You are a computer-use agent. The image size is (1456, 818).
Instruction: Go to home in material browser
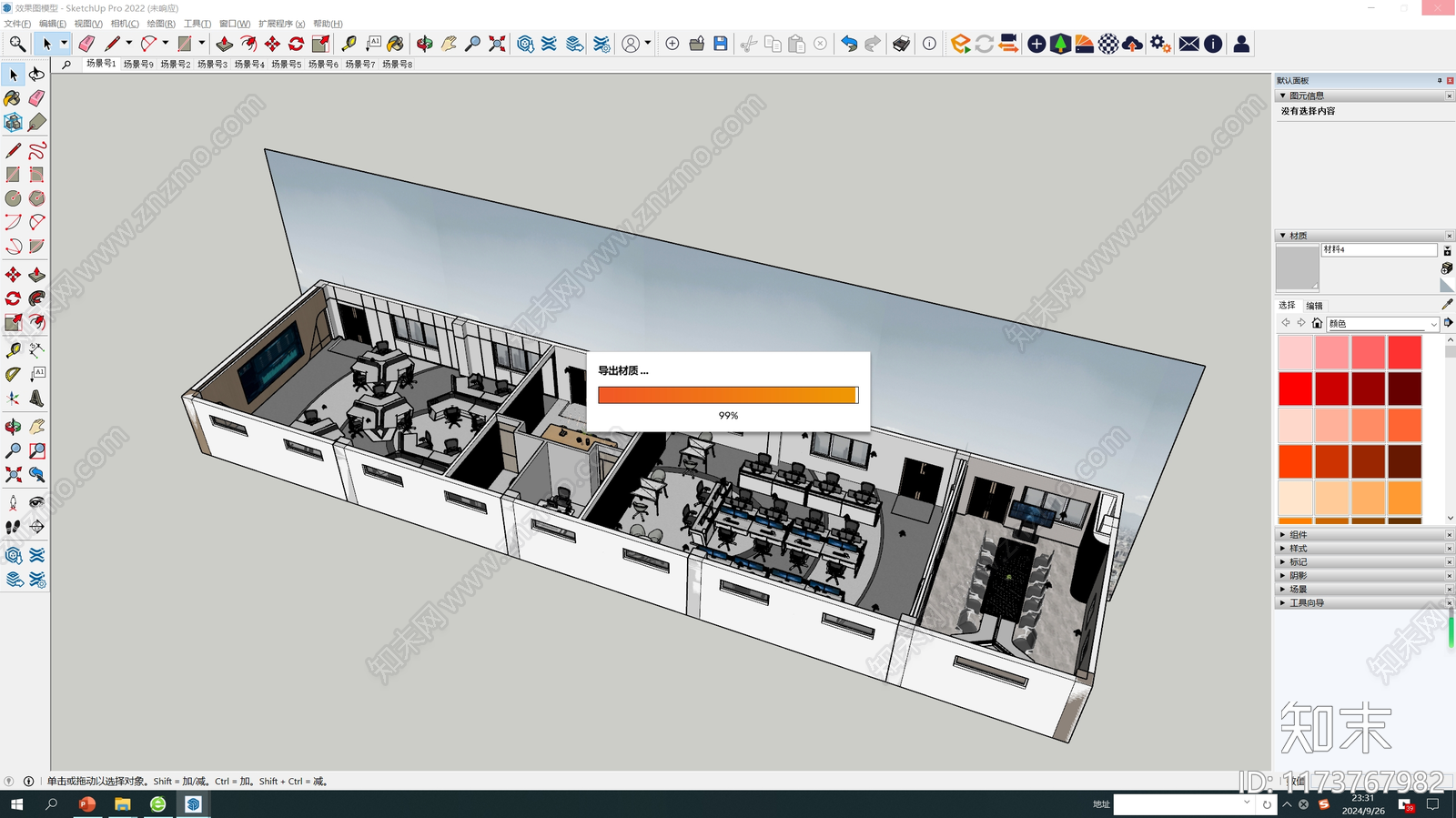click(1317, 323)
